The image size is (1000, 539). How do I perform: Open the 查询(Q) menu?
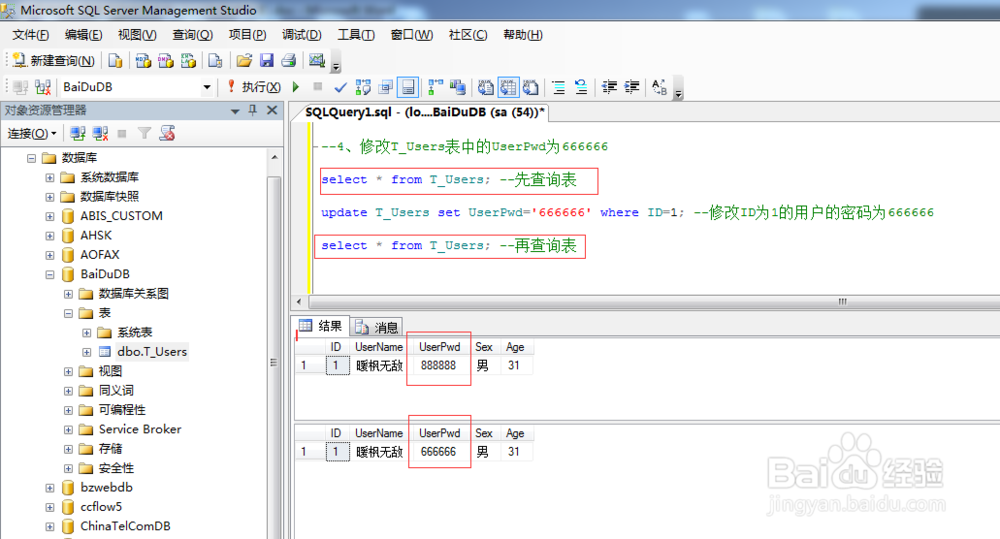click(192, 35)
